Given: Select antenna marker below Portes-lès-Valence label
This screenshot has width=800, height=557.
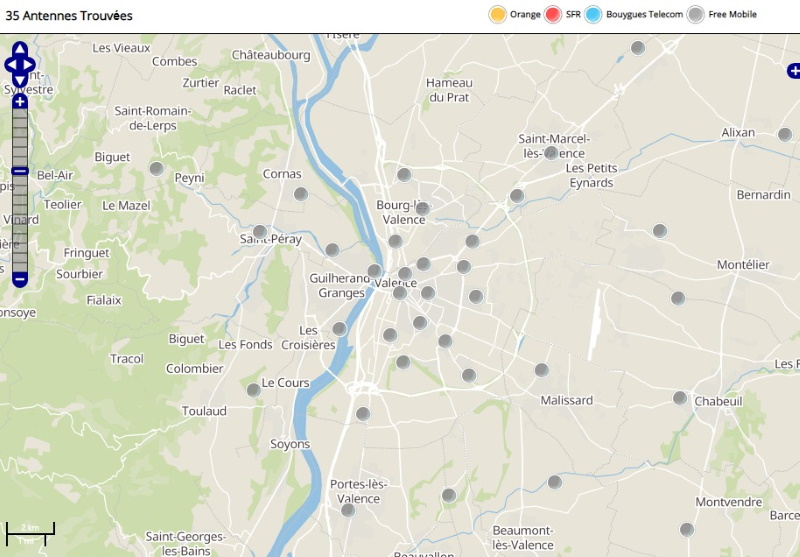Looking at the screenshot, I should 348,510.
